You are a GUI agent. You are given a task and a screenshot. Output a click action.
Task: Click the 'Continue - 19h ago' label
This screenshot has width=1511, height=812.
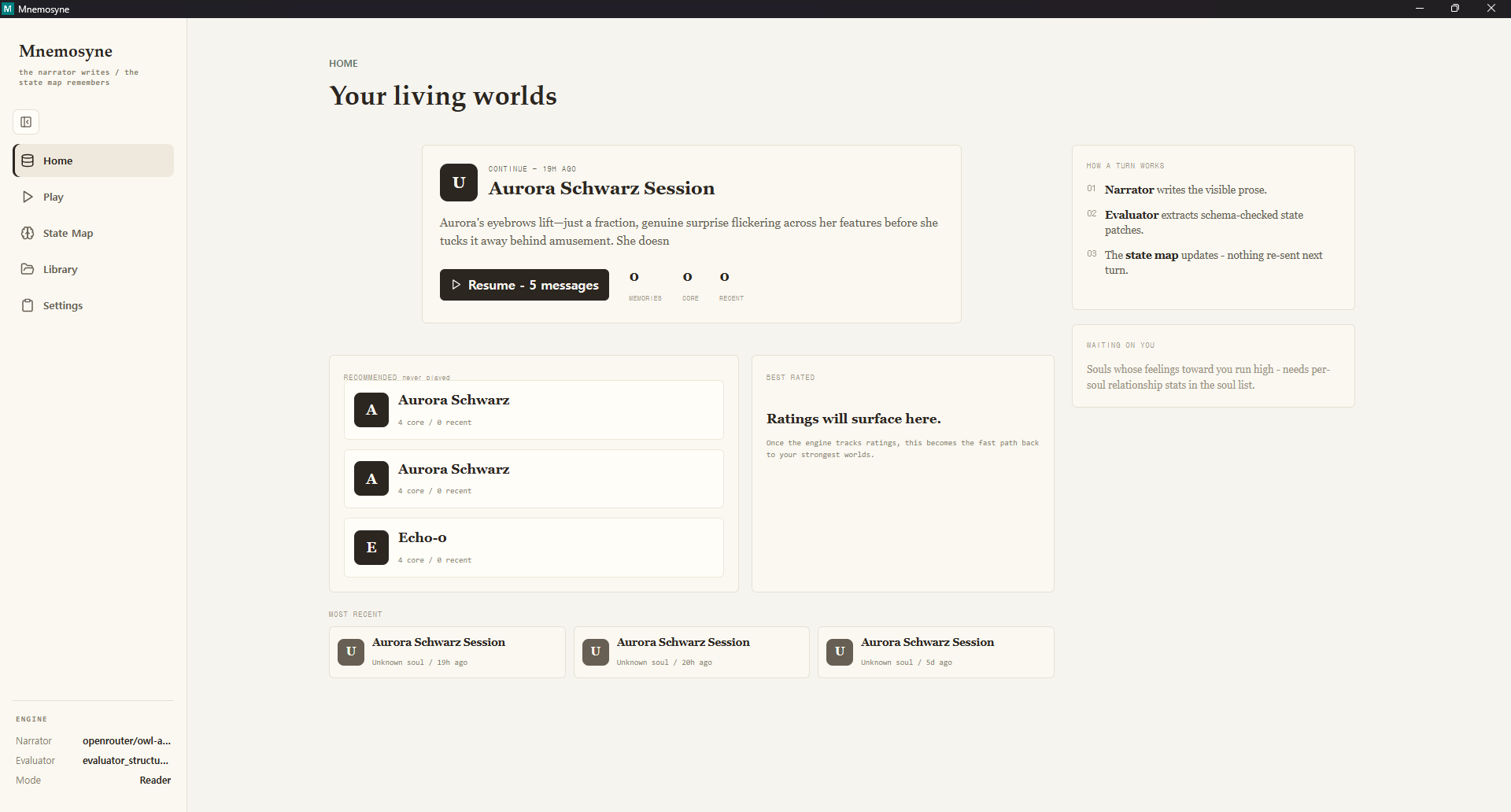[532, 169]
